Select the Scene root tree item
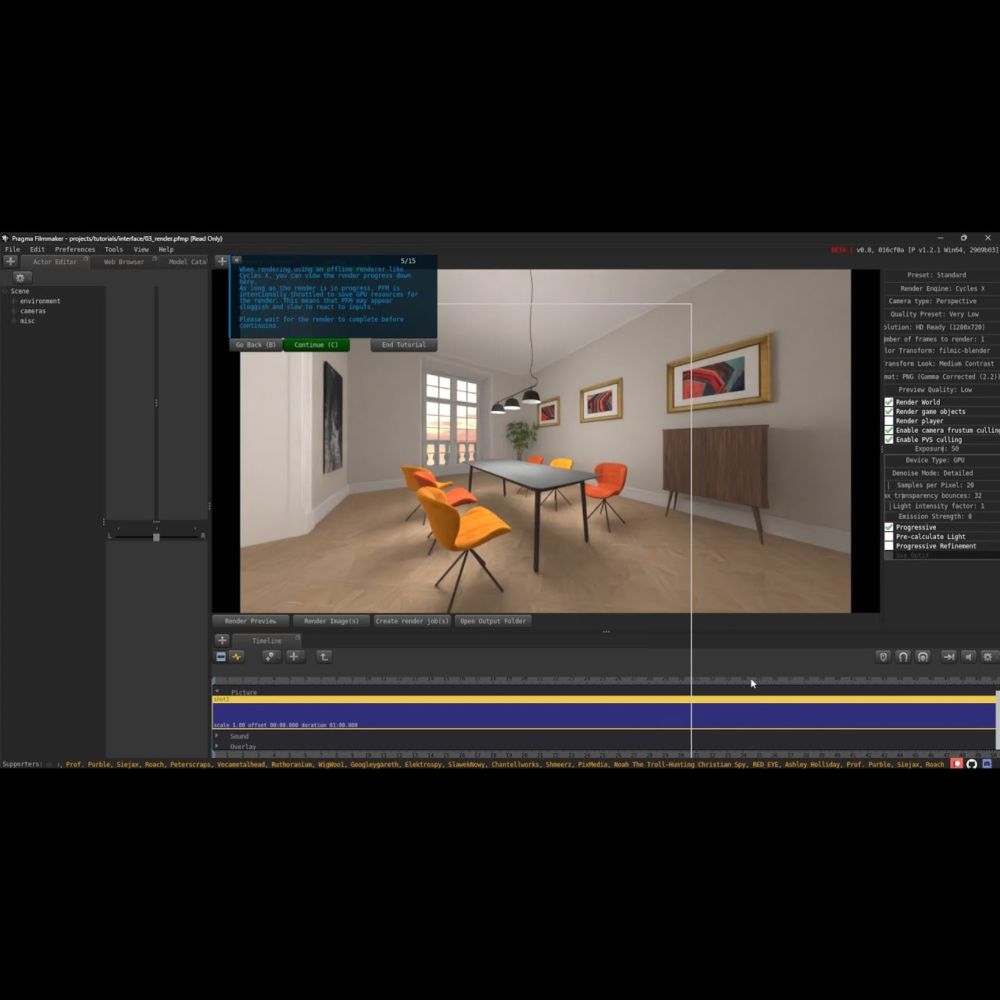The height and width of the screenshot is (1000, 1000). coord(20,291)
